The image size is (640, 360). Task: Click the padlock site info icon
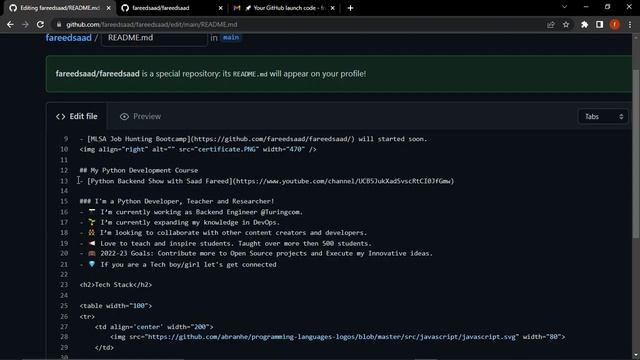(x=59, y=24)
